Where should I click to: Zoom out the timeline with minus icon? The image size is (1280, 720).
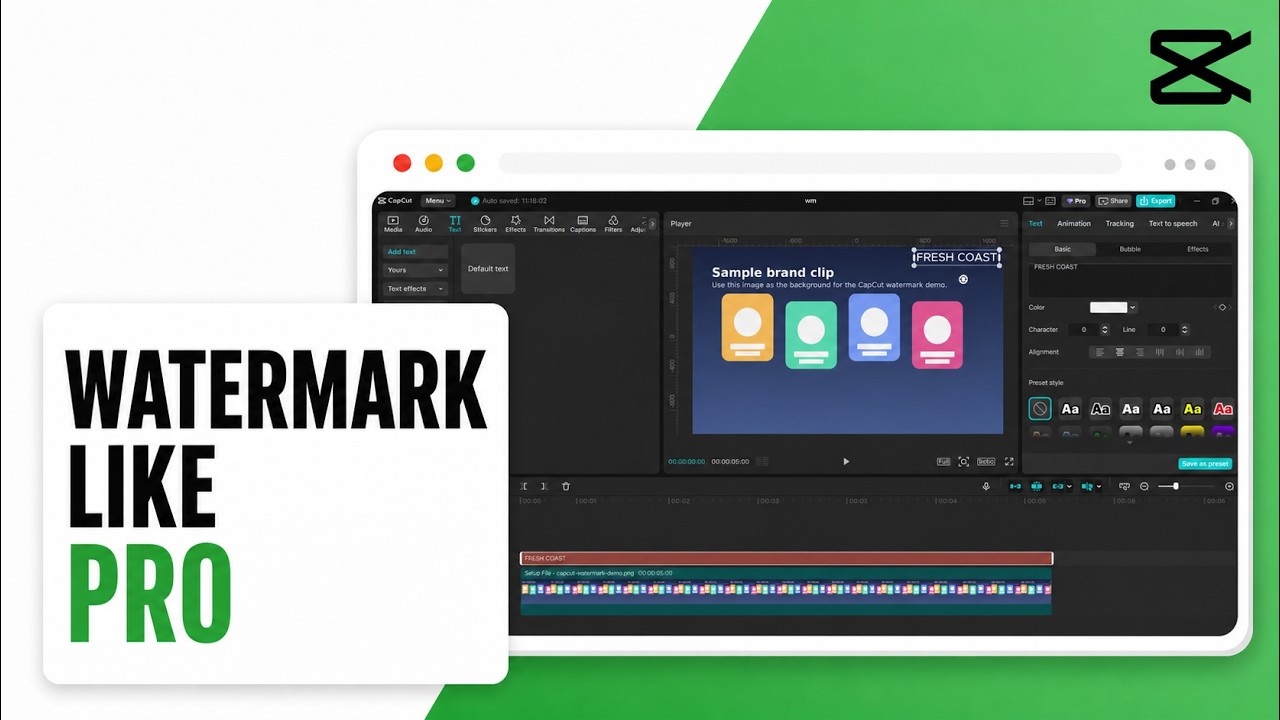coord(1144,486)
